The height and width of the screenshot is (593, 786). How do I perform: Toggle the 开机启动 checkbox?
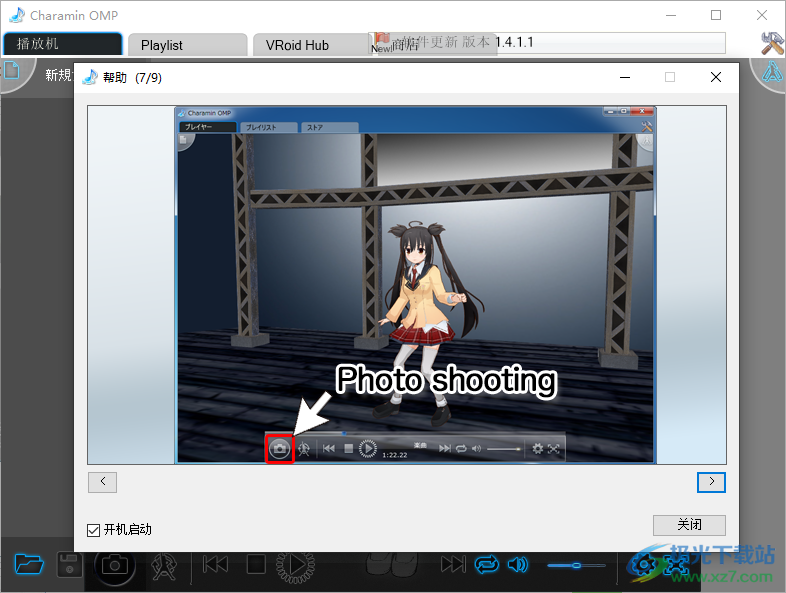[x=93, y=530]
